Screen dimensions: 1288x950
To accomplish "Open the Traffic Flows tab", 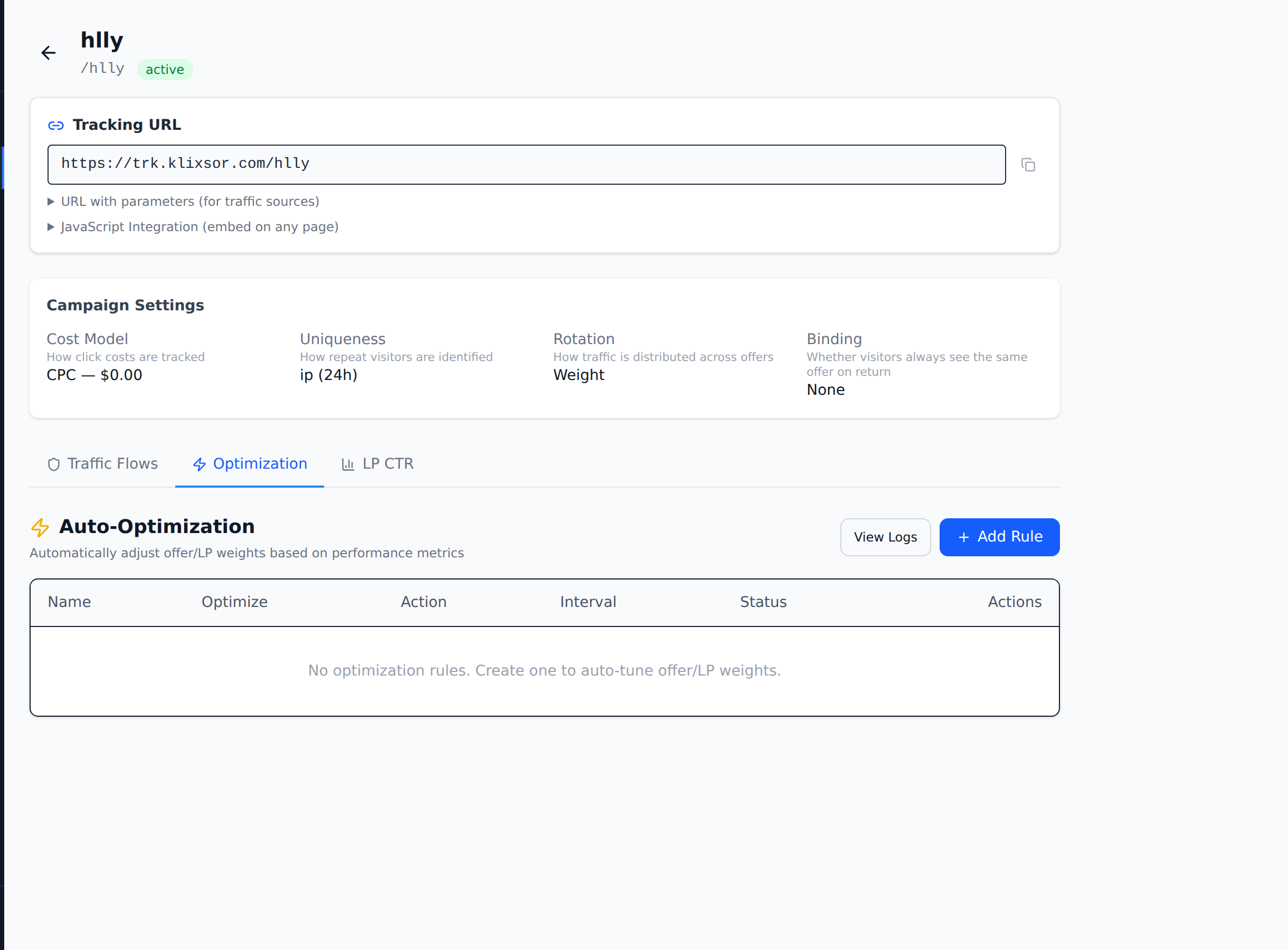I will [112, 463].
